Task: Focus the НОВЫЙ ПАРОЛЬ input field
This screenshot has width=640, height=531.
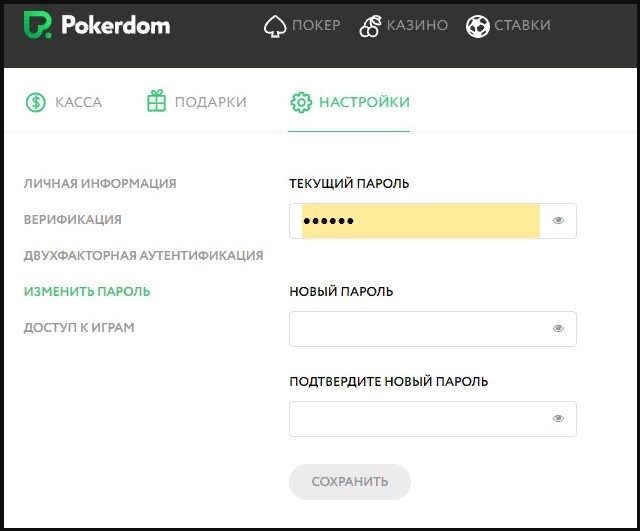Action: 415,328
